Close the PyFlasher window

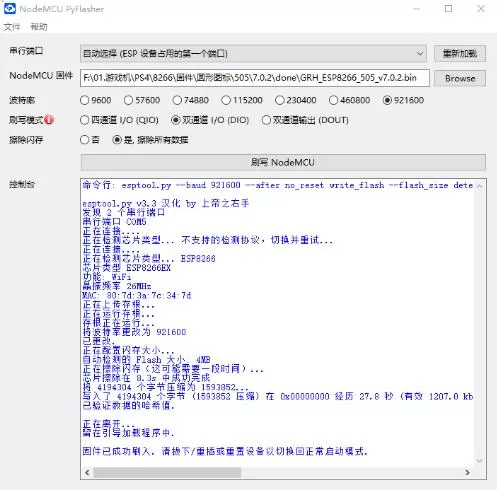pos(481,9)
